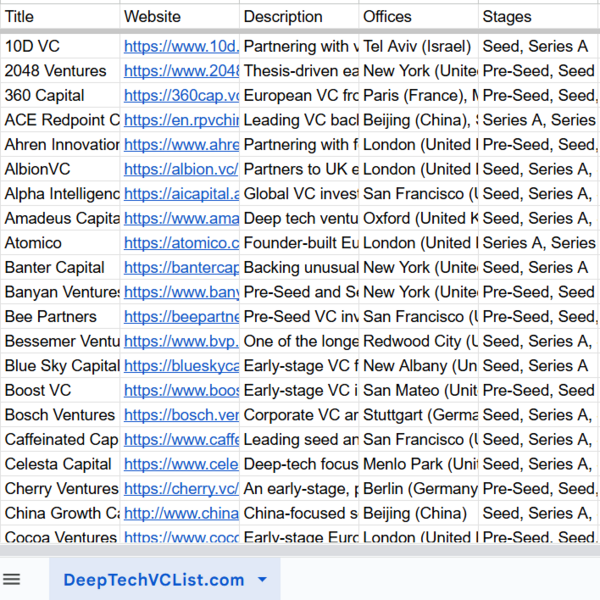Select the Menlo Park offices cell
This screenshot has height=600, width=600.
418,464
